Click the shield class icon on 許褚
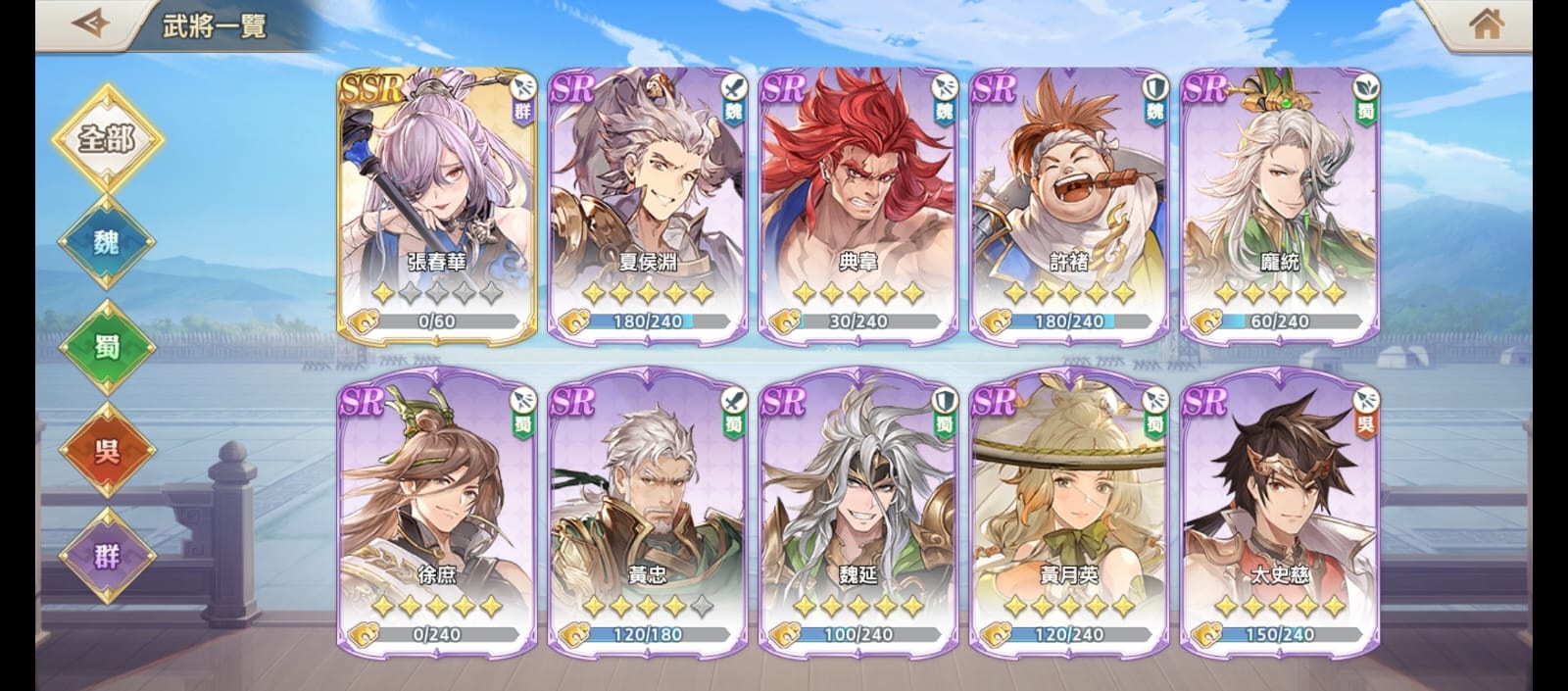The height and width of the screenshot is (691, 1568). [1155, 87]
